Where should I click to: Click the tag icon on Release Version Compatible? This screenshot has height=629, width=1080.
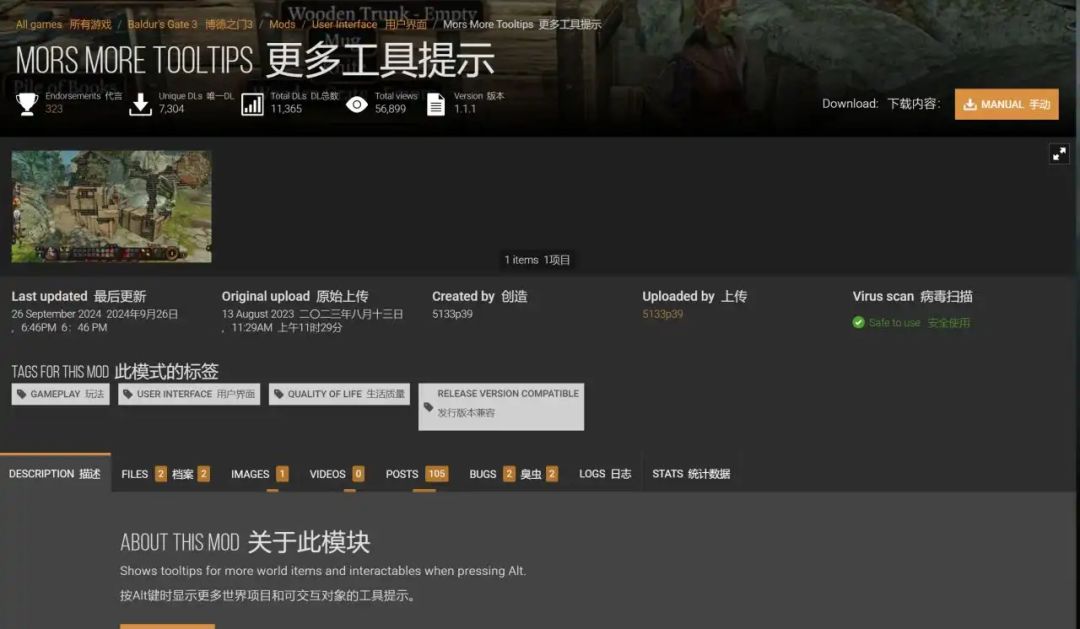(x=428, y=407)
